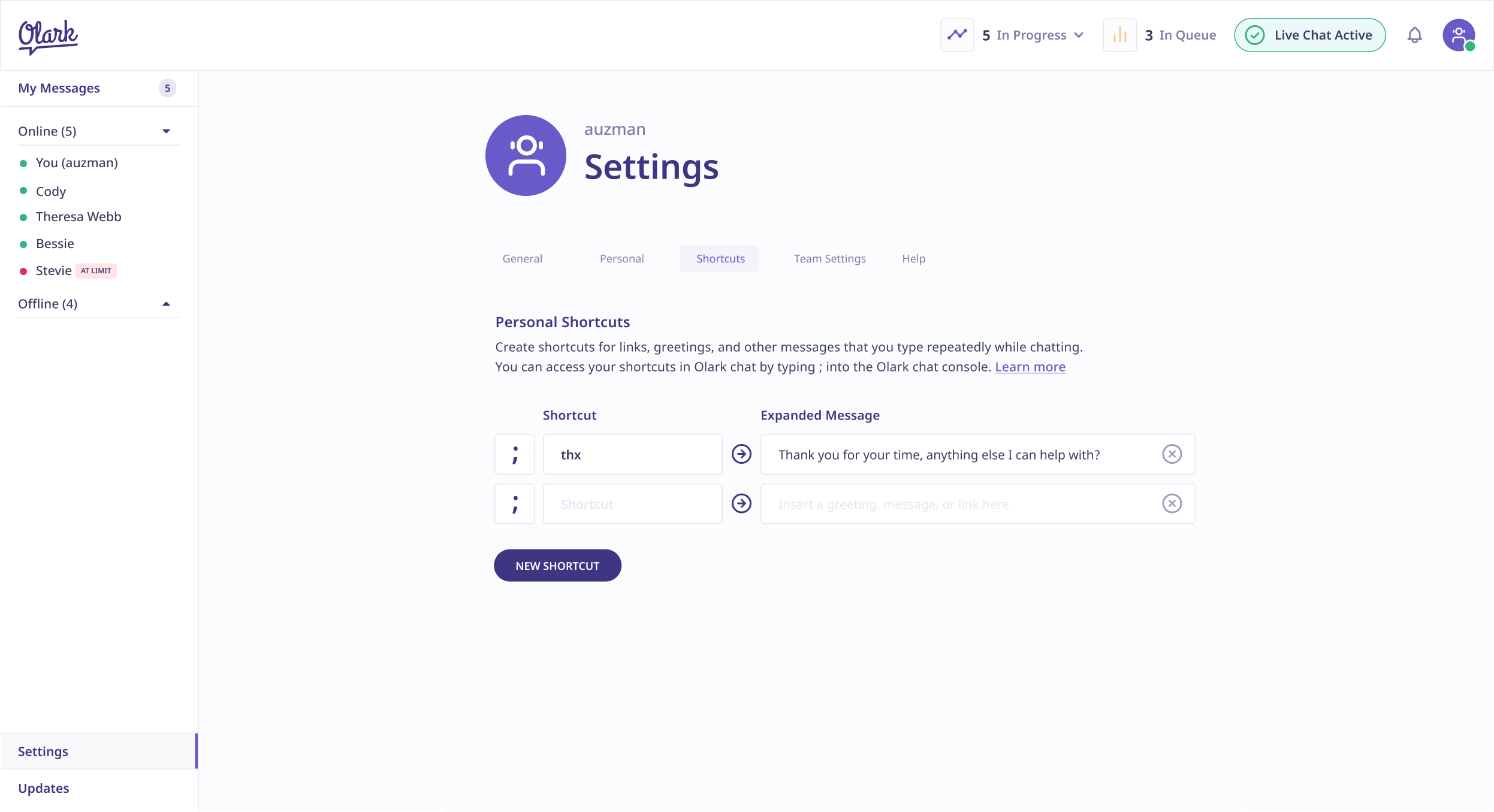Switch to the General settings tab

(523, 258)
